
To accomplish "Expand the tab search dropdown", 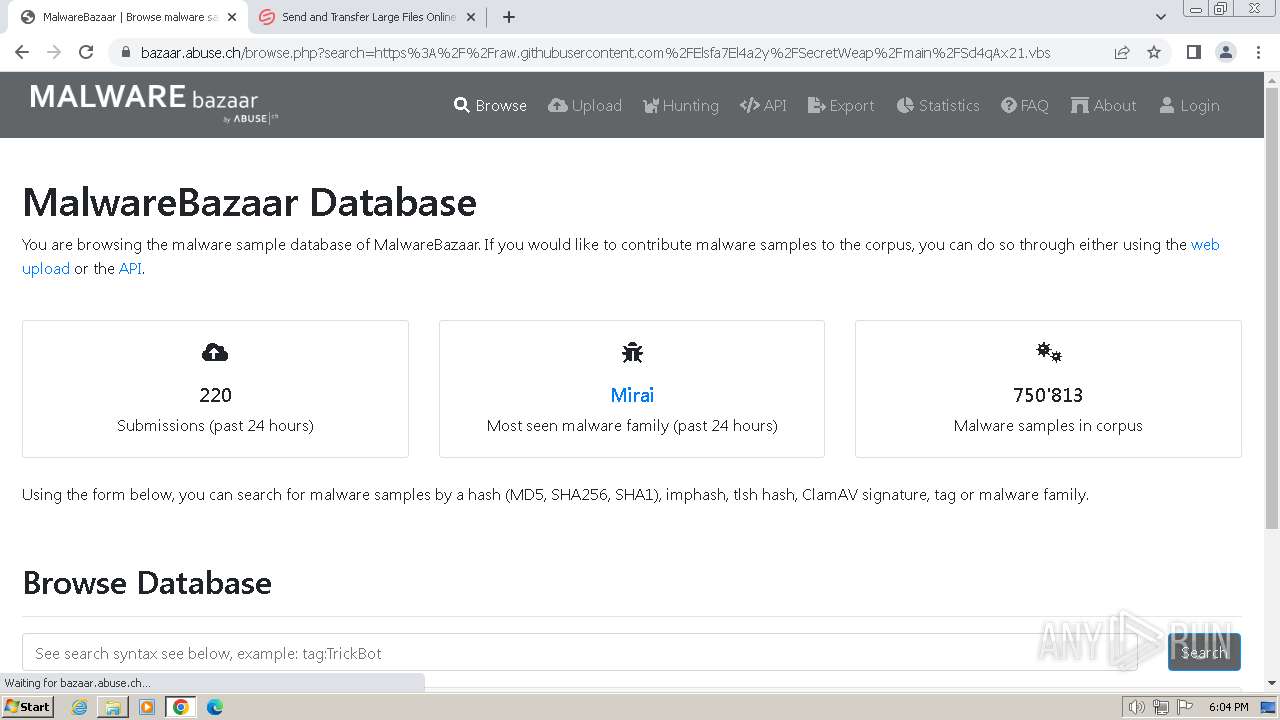I will click(1160, 17).
